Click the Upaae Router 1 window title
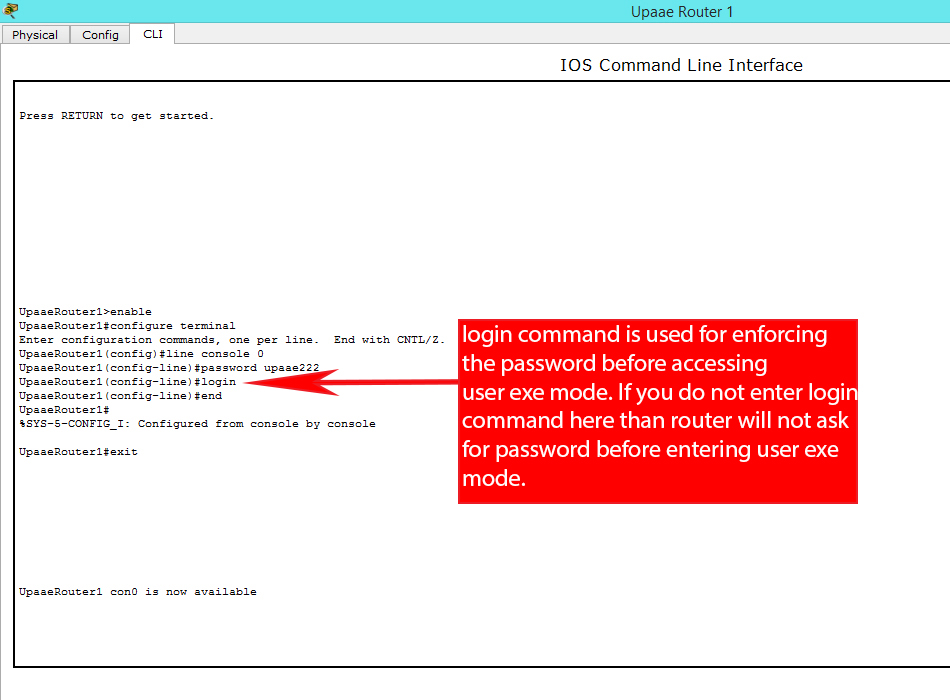Viewport: 950px width, 700px height. [x=682, y=12]
